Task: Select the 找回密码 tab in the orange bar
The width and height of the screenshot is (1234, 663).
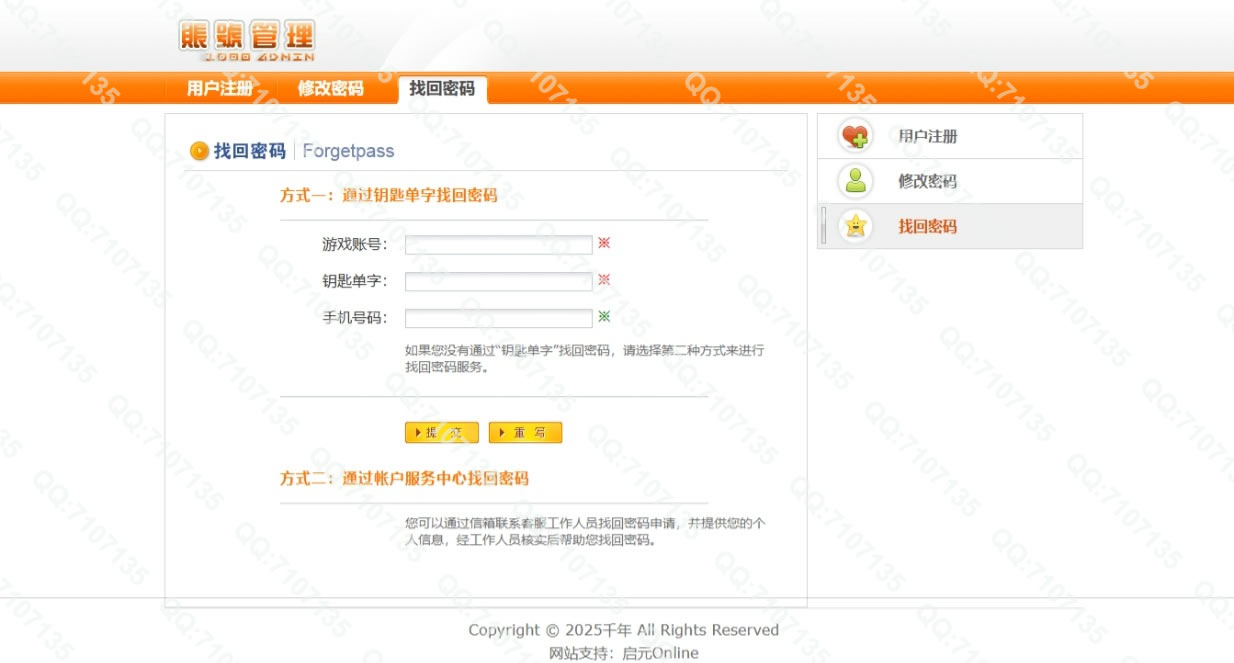Action: [442, 88]
